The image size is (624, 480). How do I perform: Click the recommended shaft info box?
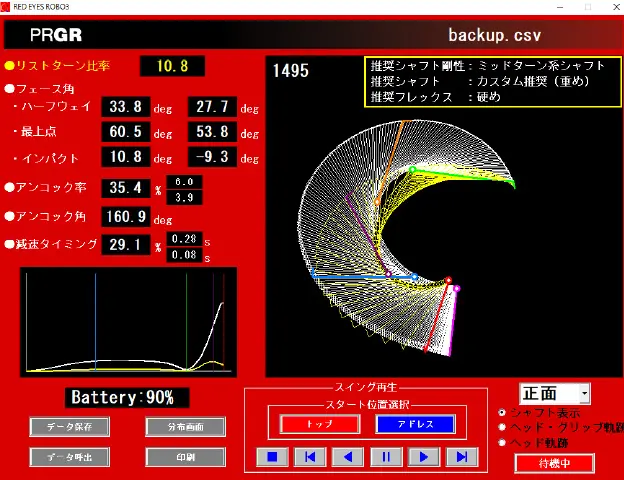493,82
